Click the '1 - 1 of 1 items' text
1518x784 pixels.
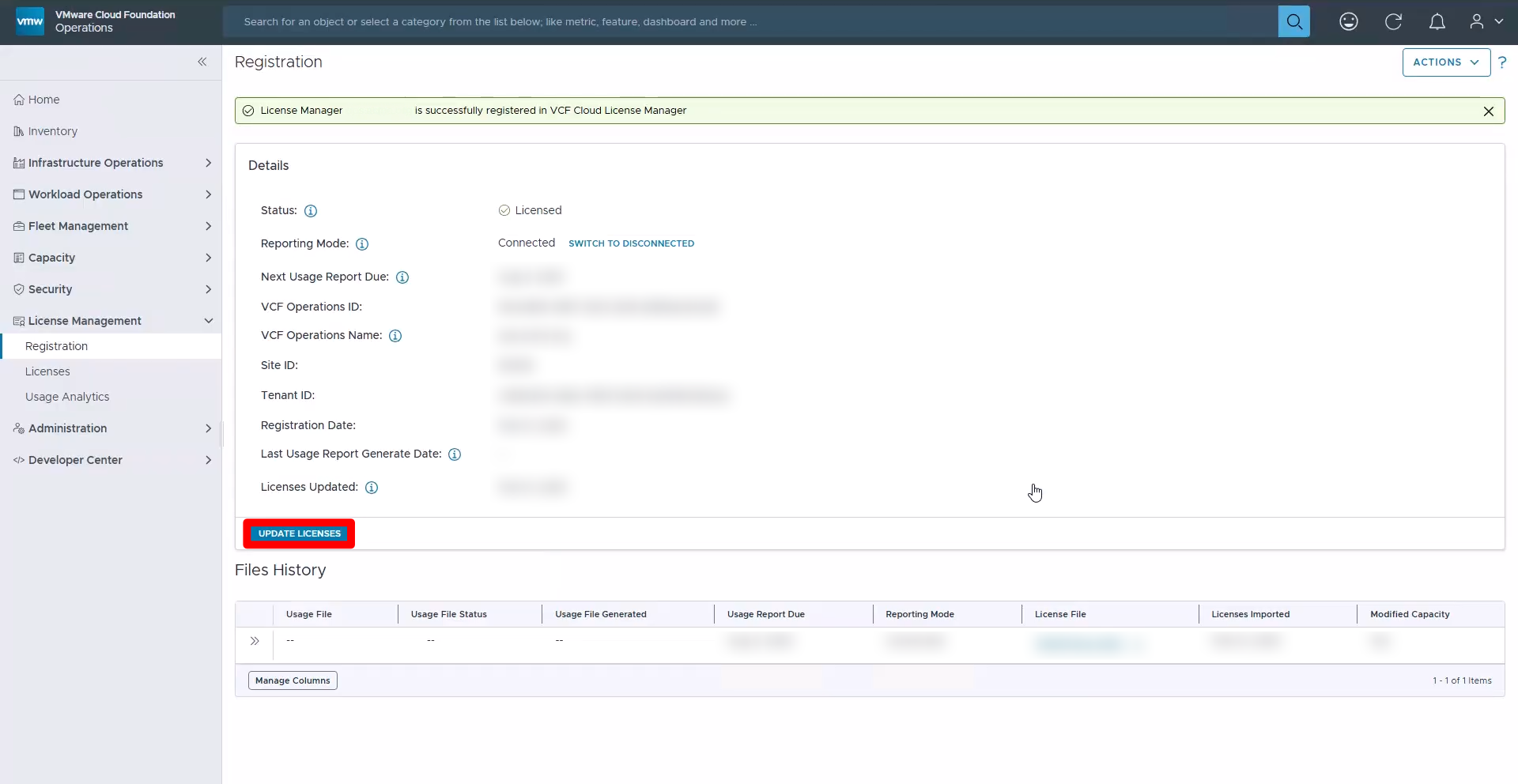coord(1462,680)
